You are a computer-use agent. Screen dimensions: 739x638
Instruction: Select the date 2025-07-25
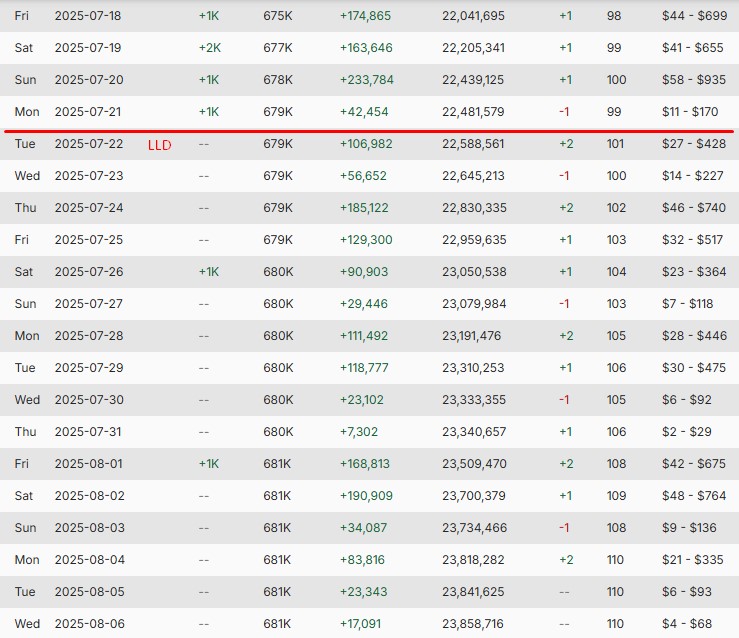click(x=89, y=240)
